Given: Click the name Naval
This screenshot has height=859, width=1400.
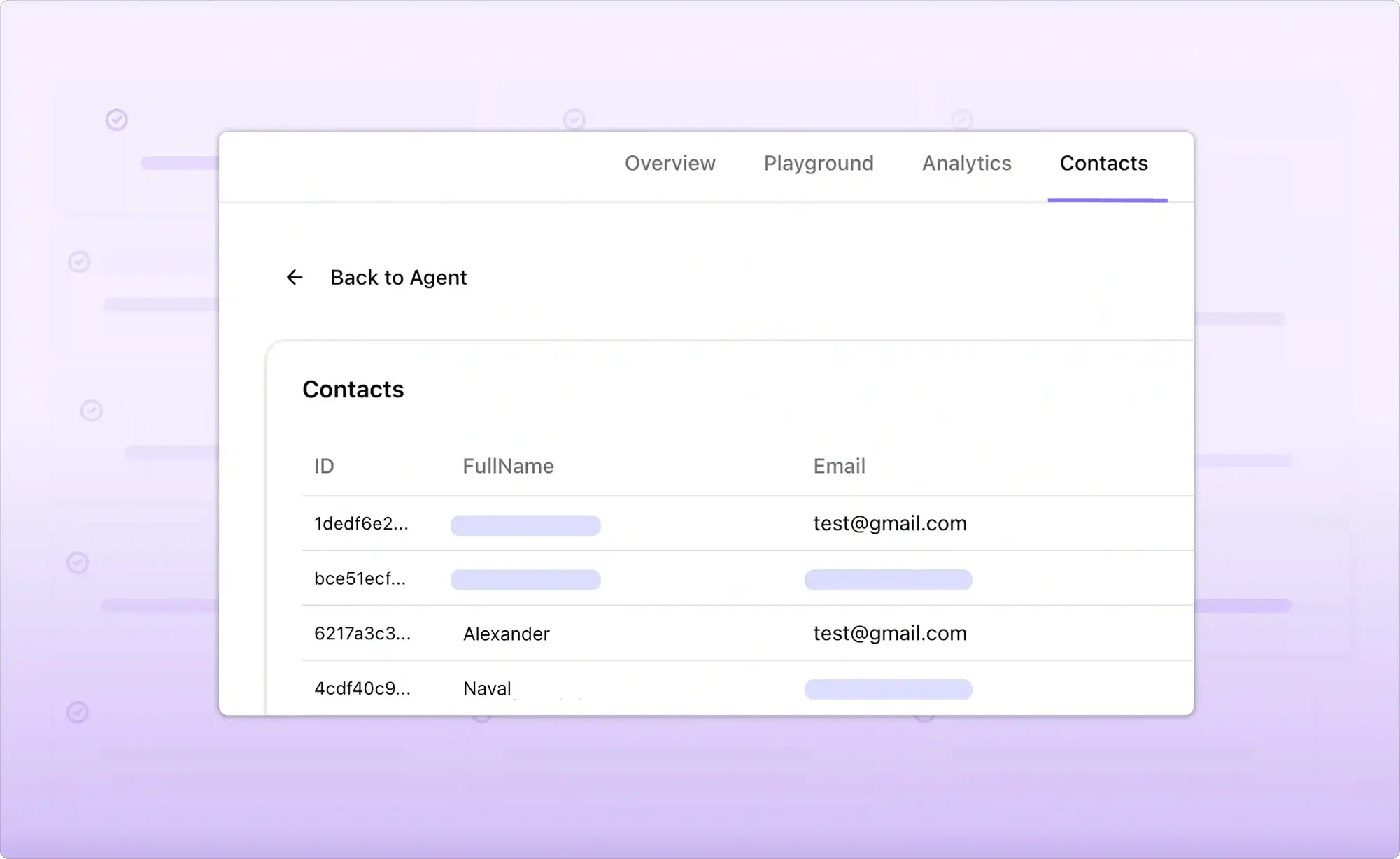Looking at the screenshot, I should pyautogui.click(x=487, y=688).
